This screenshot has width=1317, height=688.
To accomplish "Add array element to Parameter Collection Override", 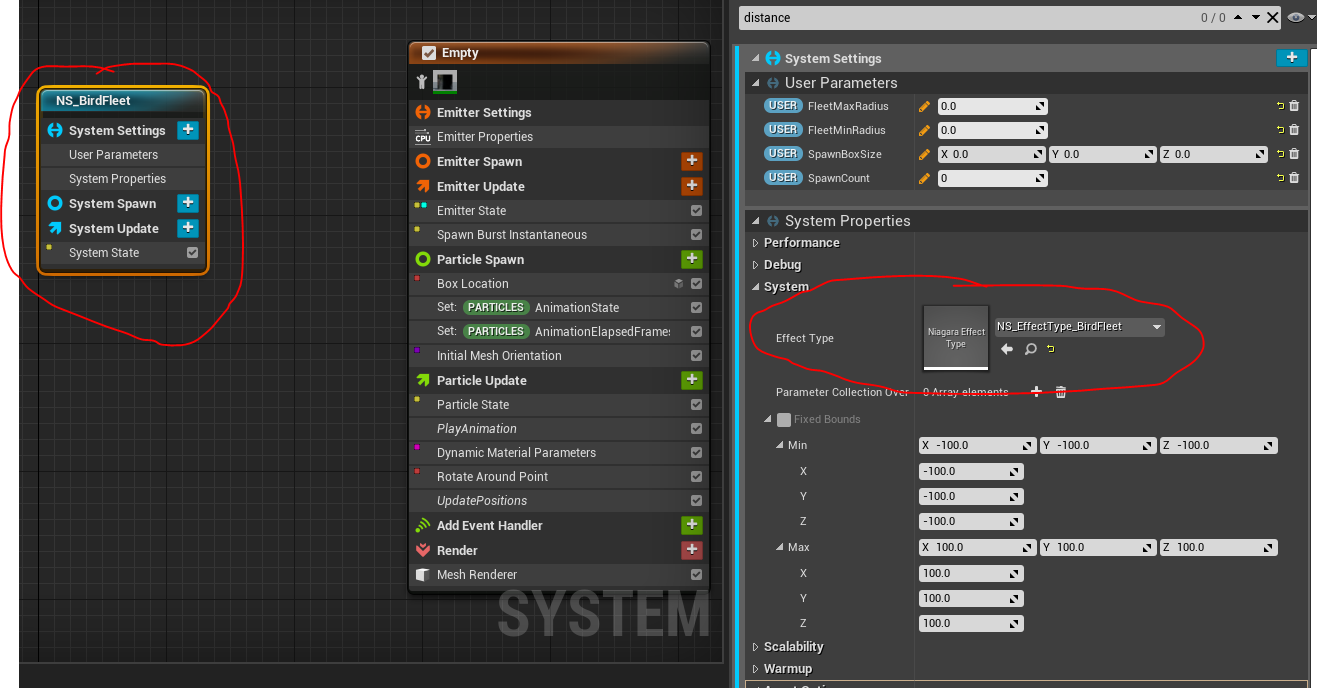I will [1036, 392].
